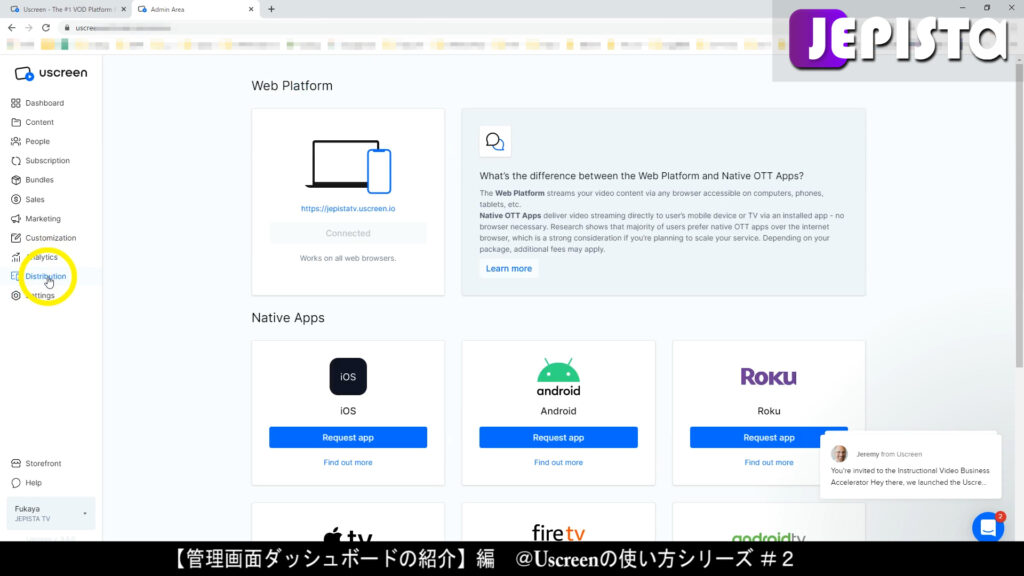Request the iOS app
1024x576 pixels.
[348, 438]
